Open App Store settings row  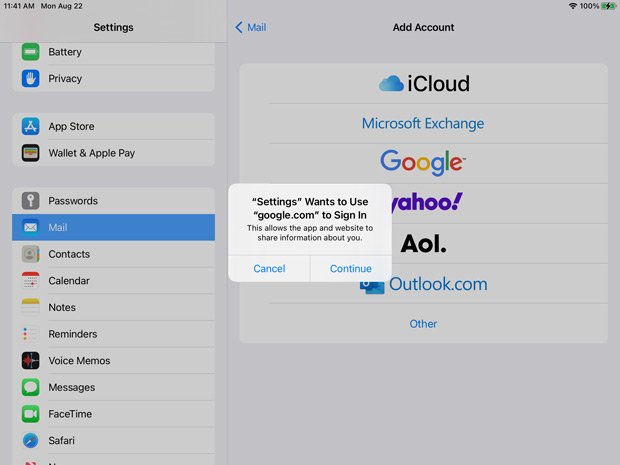(x=113, y=126)
